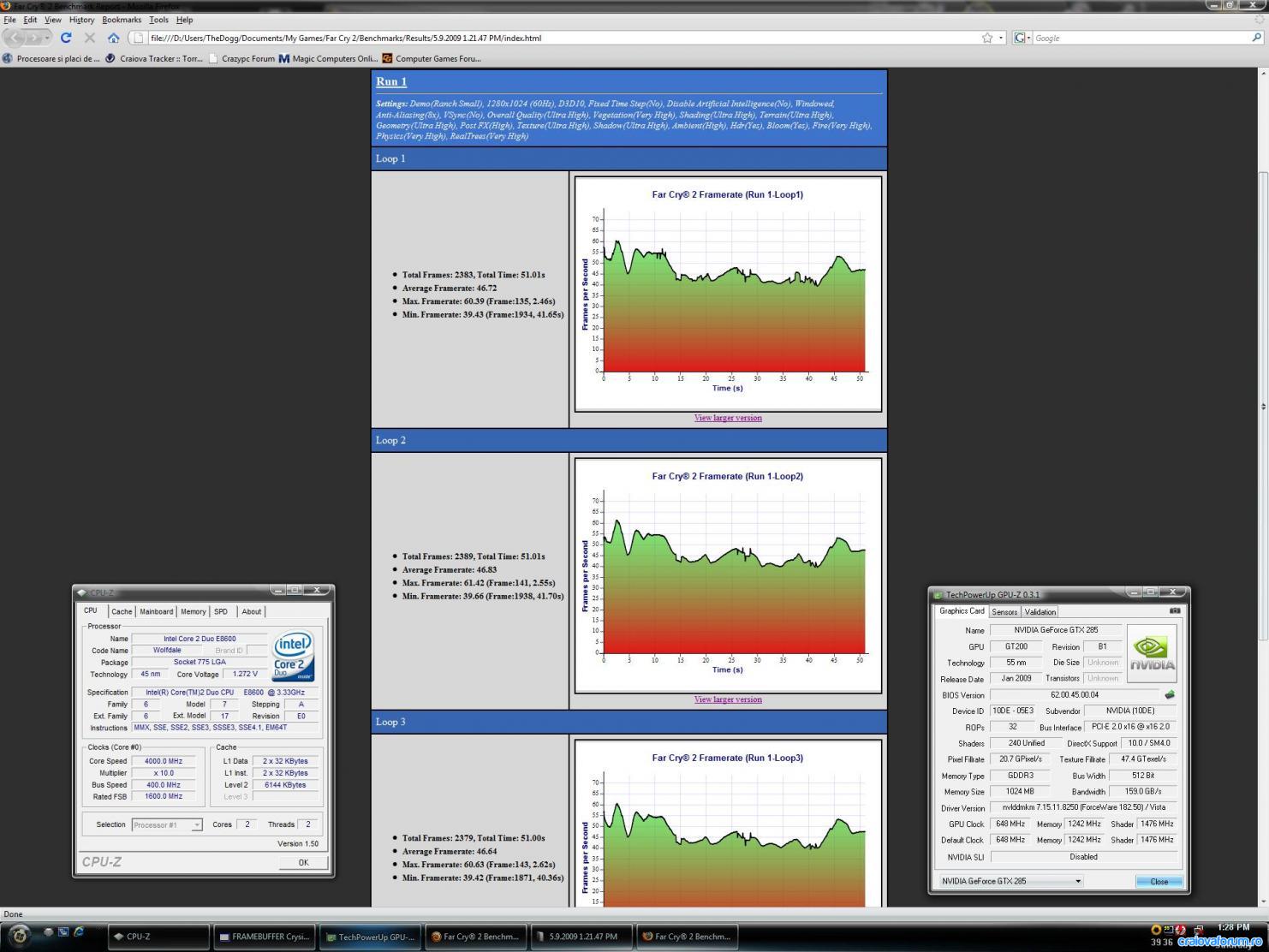
Task: Go to Firefox Home page icon
Action: [x=113, y=38]
